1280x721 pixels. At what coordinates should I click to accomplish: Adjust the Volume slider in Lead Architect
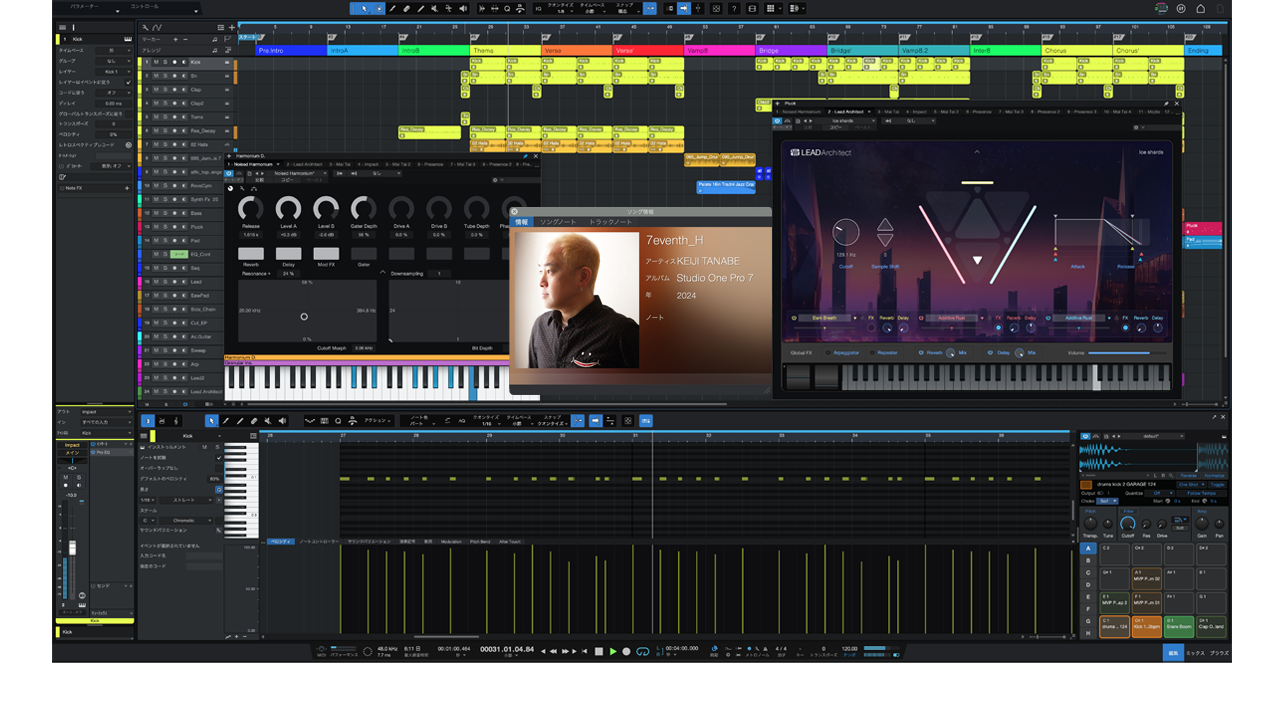1126,353
